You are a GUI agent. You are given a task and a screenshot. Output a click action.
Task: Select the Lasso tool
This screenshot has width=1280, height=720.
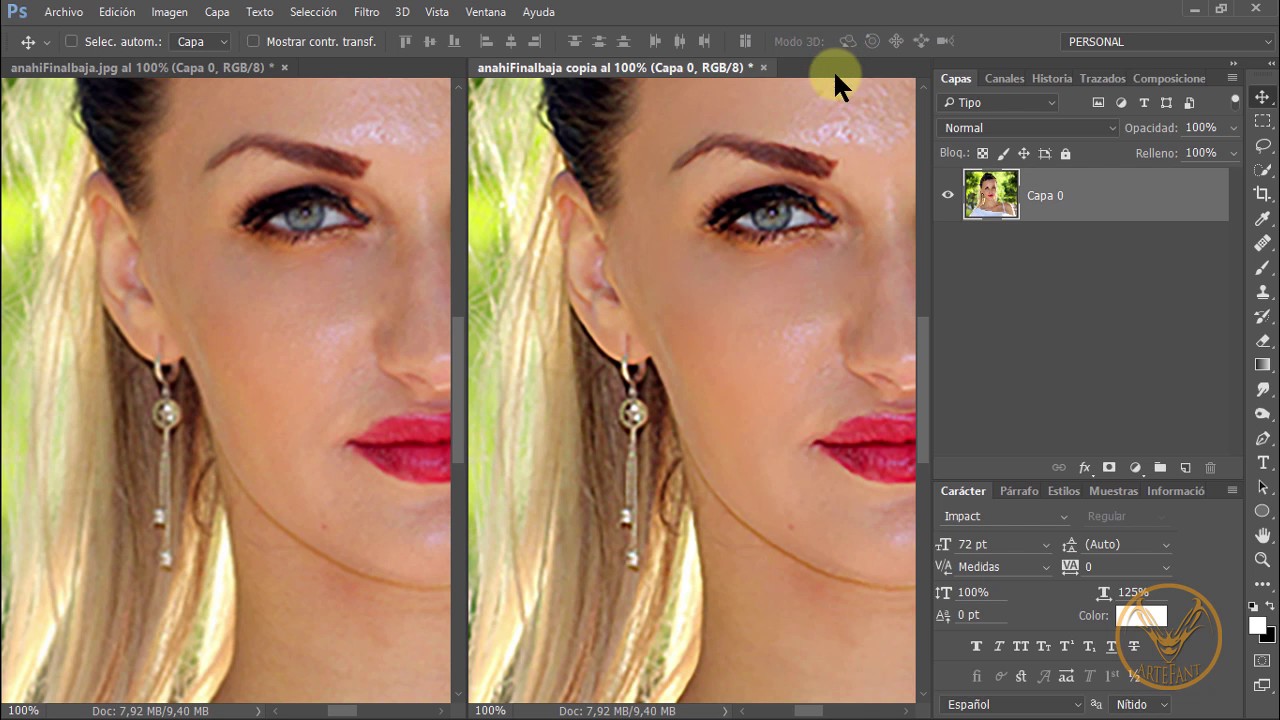tap(1262, 146)
